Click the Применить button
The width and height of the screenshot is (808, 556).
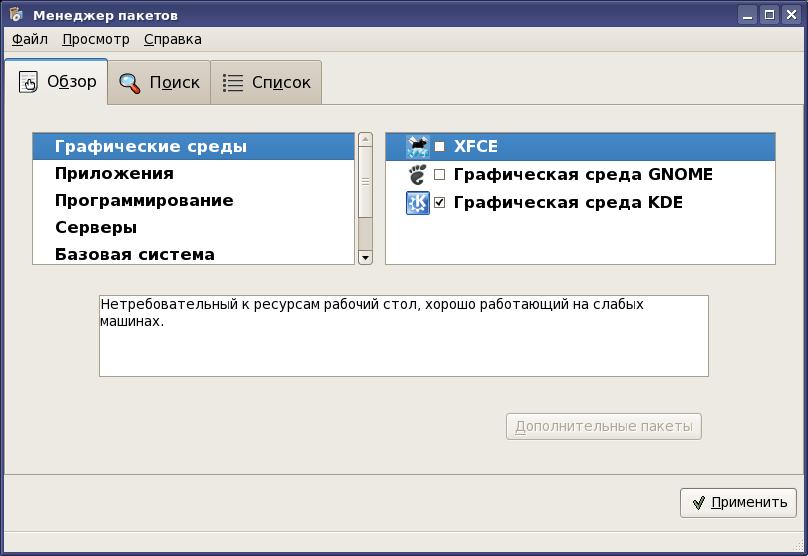[738, 502]
